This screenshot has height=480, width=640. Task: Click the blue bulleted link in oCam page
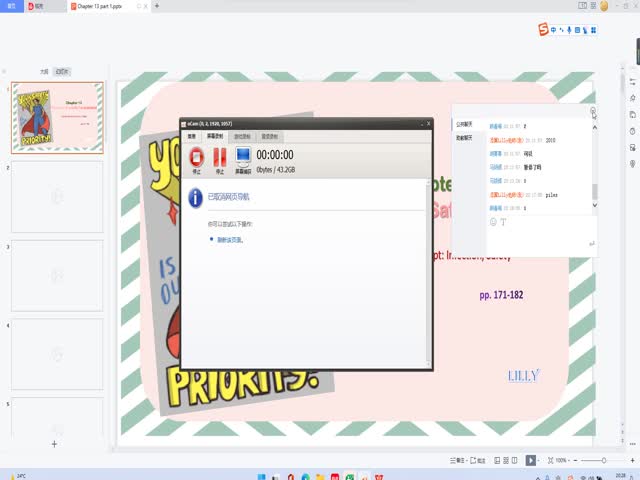[230, 240]
